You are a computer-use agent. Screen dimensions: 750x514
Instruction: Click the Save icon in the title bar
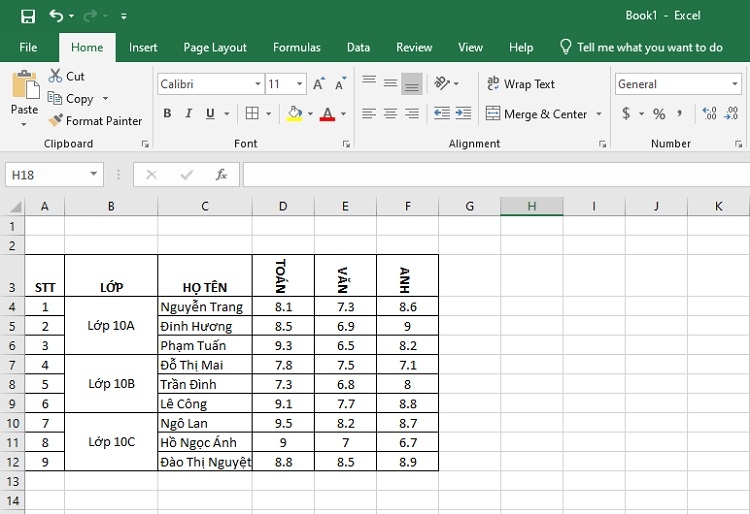click(28, 16)
